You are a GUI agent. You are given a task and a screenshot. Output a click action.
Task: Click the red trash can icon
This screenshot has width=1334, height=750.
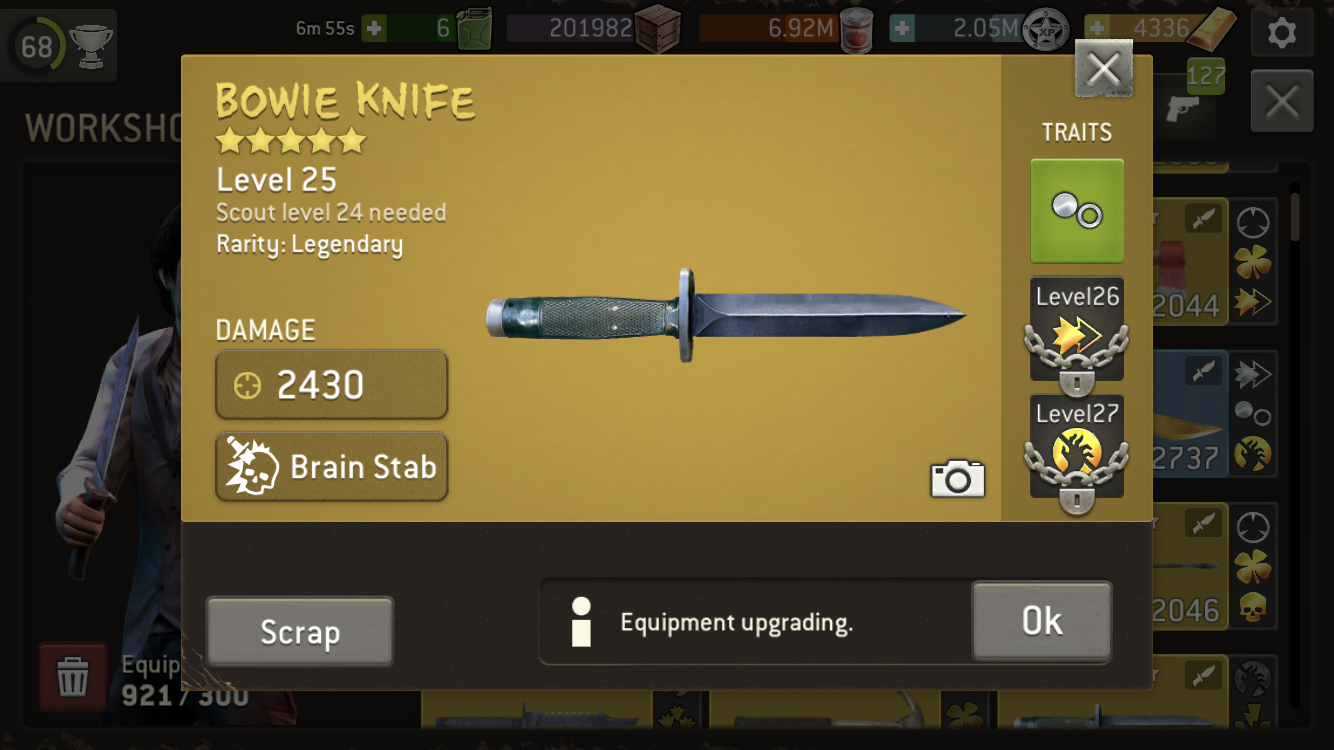[72, 677]
